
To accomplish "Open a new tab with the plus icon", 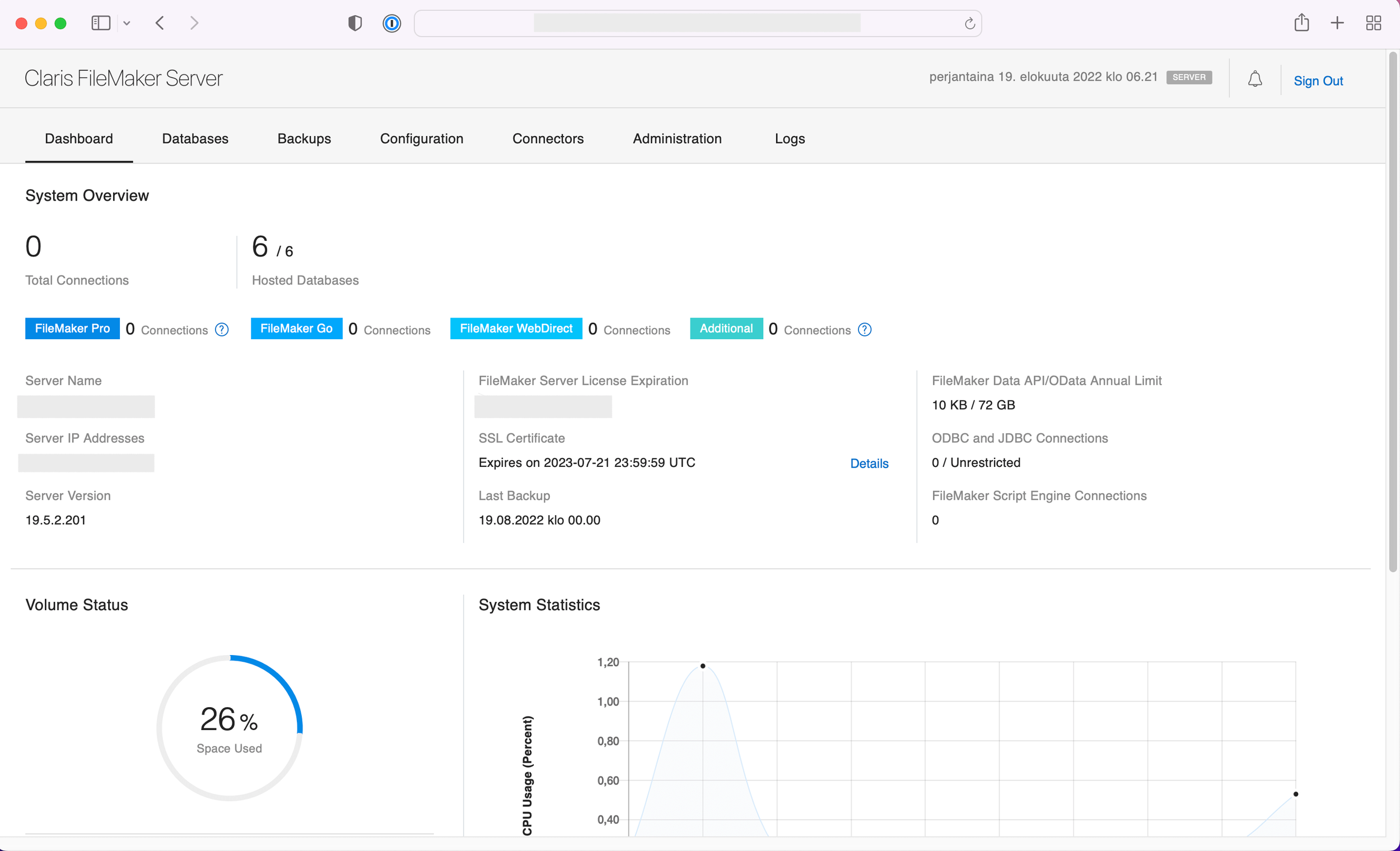I will tap(1337, 24).
